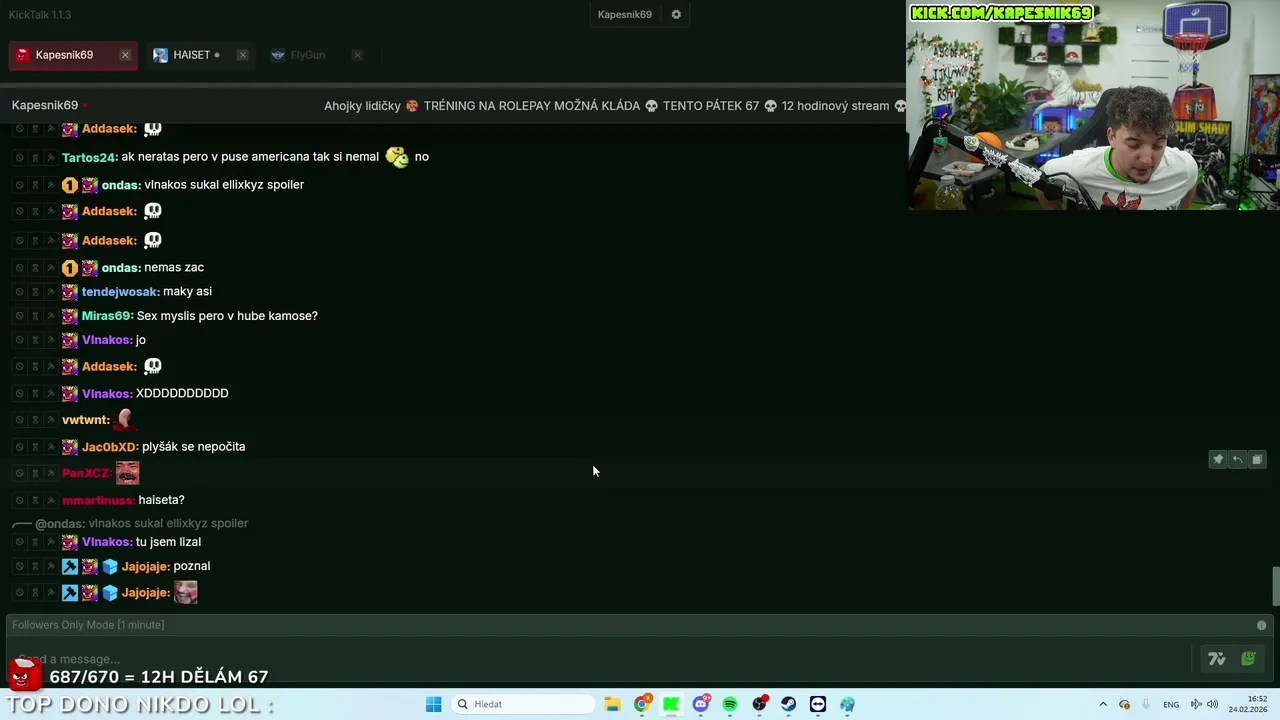Click the Followers Only Mode info icon
This screenshot has height=720, width=1280.
pyautogui.click(x=1261, y=625)
